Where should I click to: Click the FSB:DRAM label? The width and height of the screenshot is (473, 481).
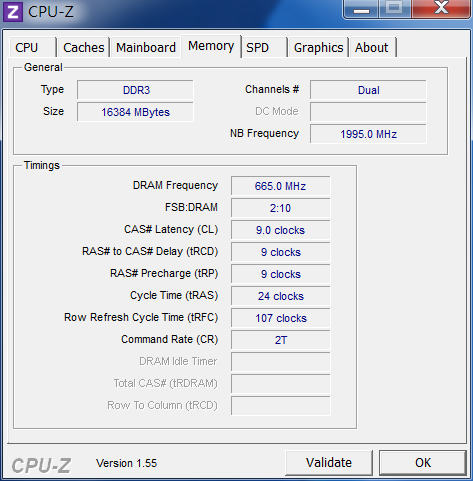coord(191,207)
